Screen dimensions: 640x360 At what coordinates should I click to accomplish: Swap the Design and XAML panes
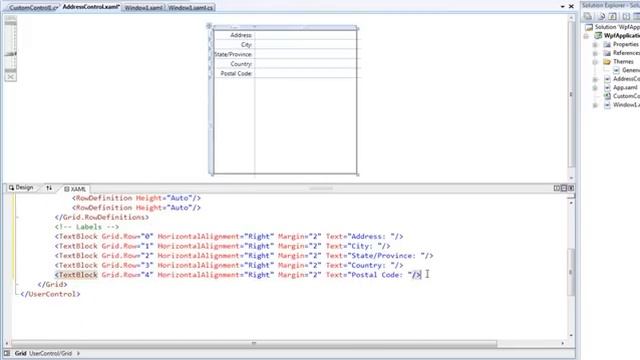pos(49,188)
